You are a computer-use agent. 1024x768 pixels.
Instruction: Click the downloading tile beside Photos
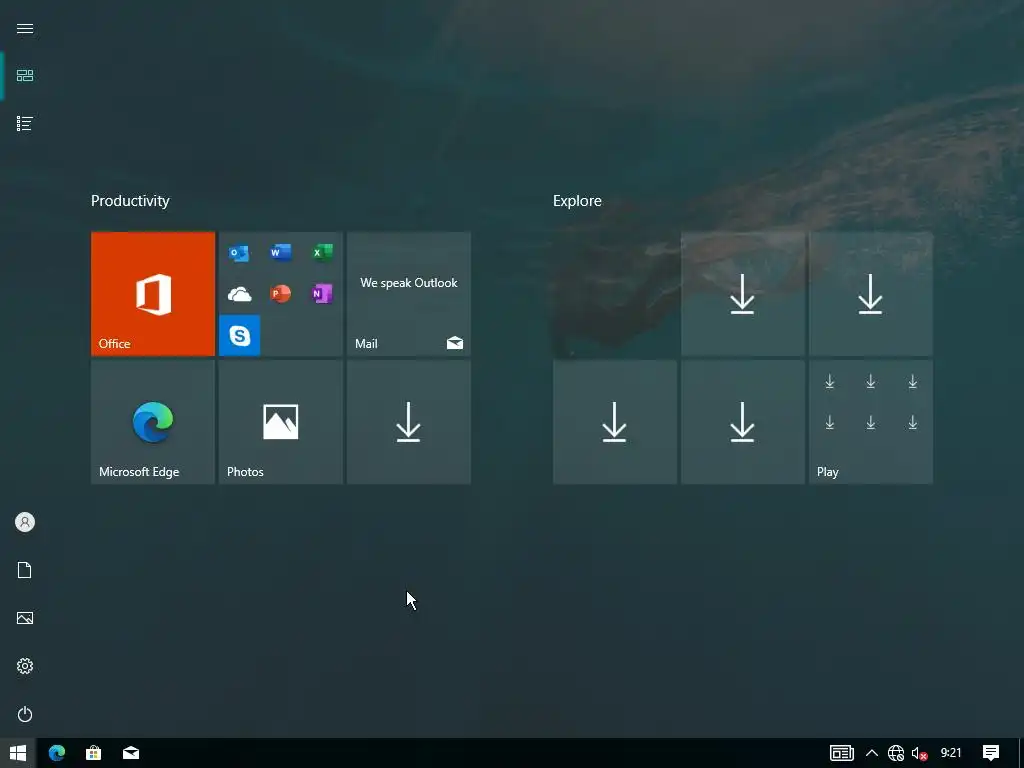coord(409,422)
